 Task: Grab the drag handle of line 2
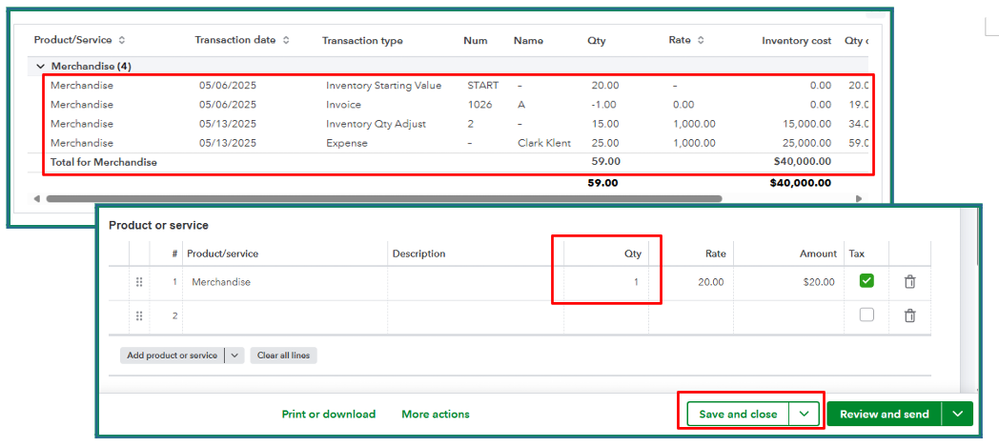click(x=139, y=315)
